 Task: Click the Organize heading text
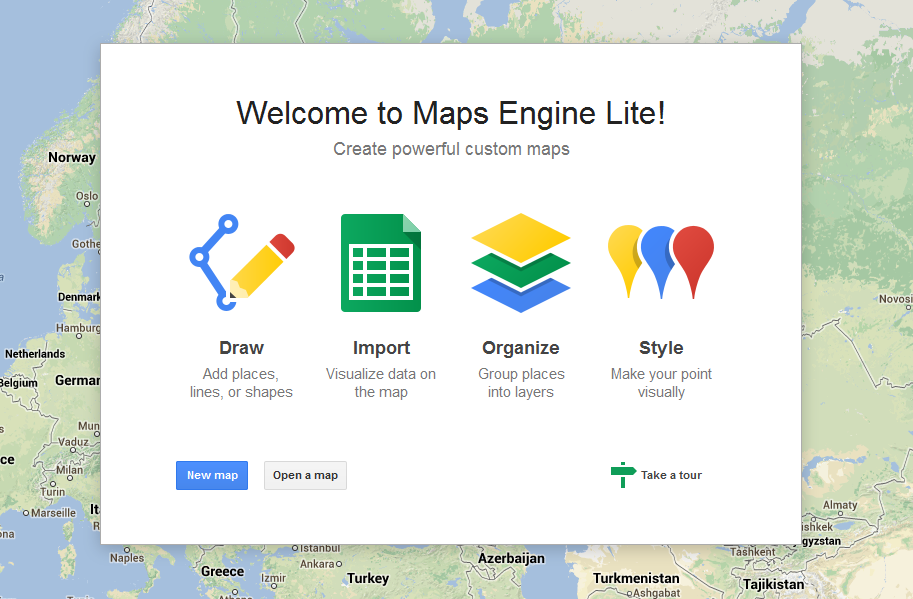point(521,348)
